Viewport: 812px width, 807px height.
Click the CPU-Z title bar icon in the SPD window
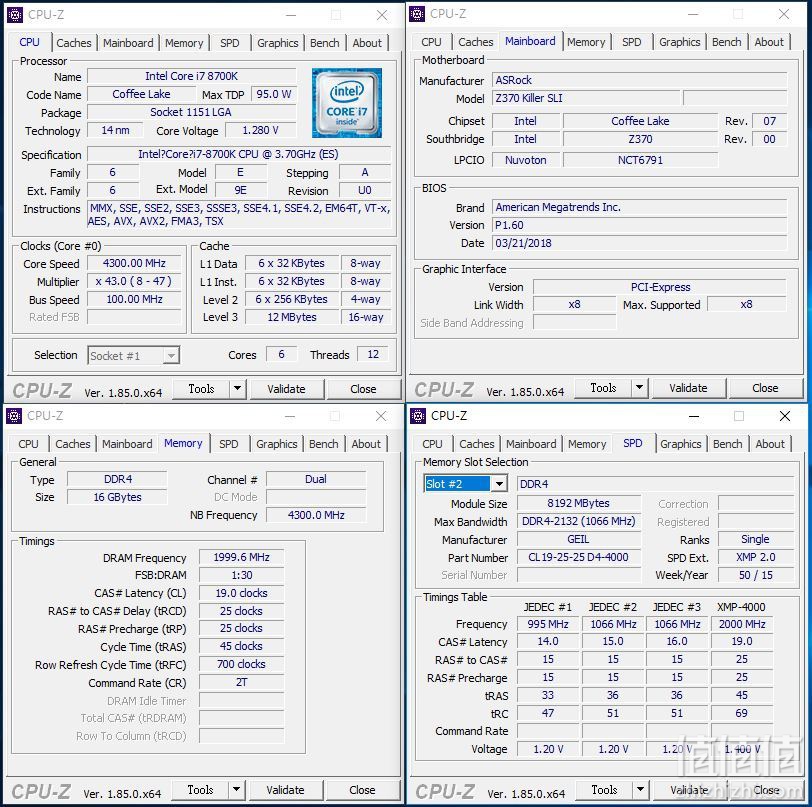[x=417, y=416]
